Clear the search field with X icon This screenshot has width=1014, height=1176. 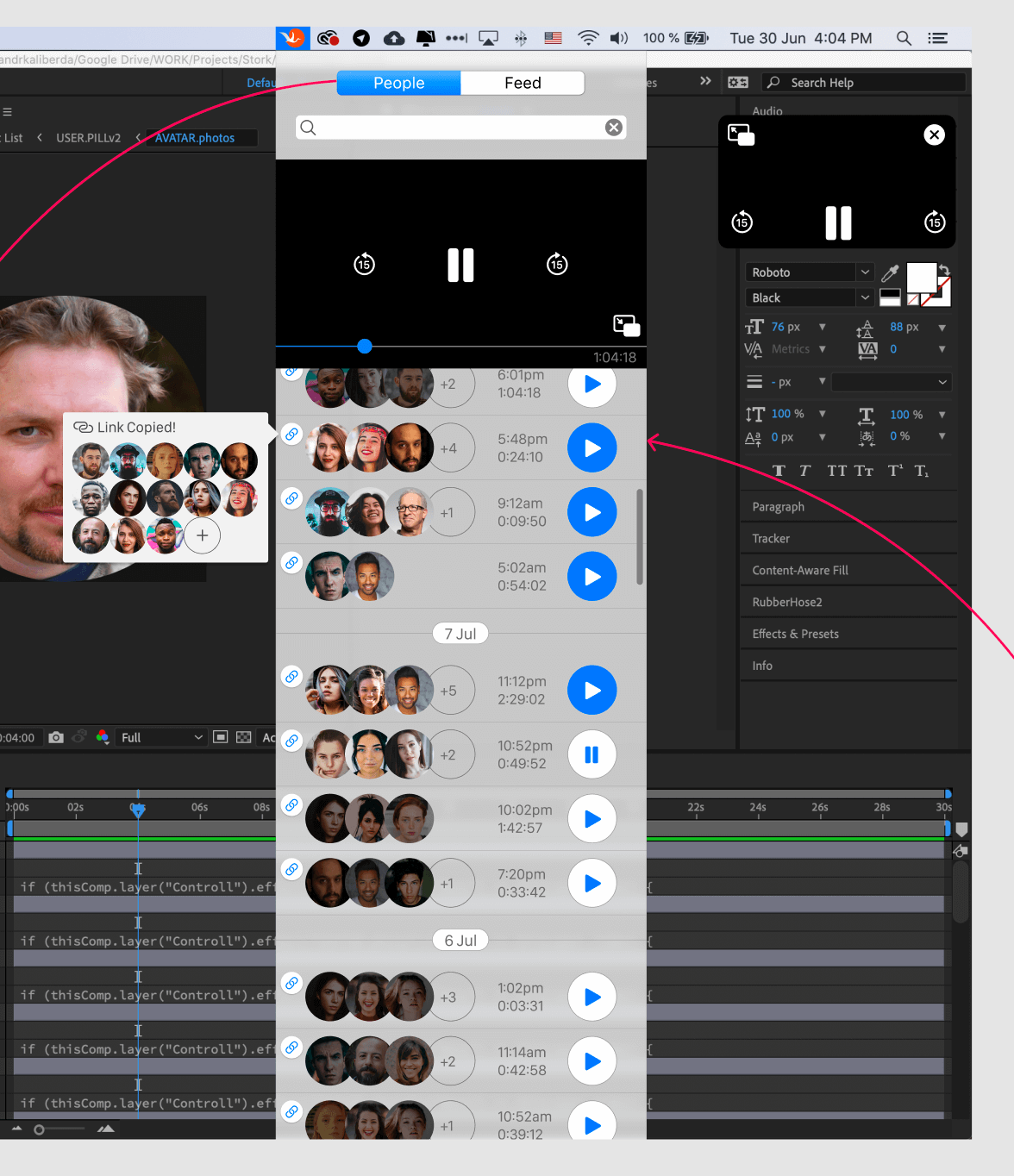pyautogui.click(x=613, y=128)
